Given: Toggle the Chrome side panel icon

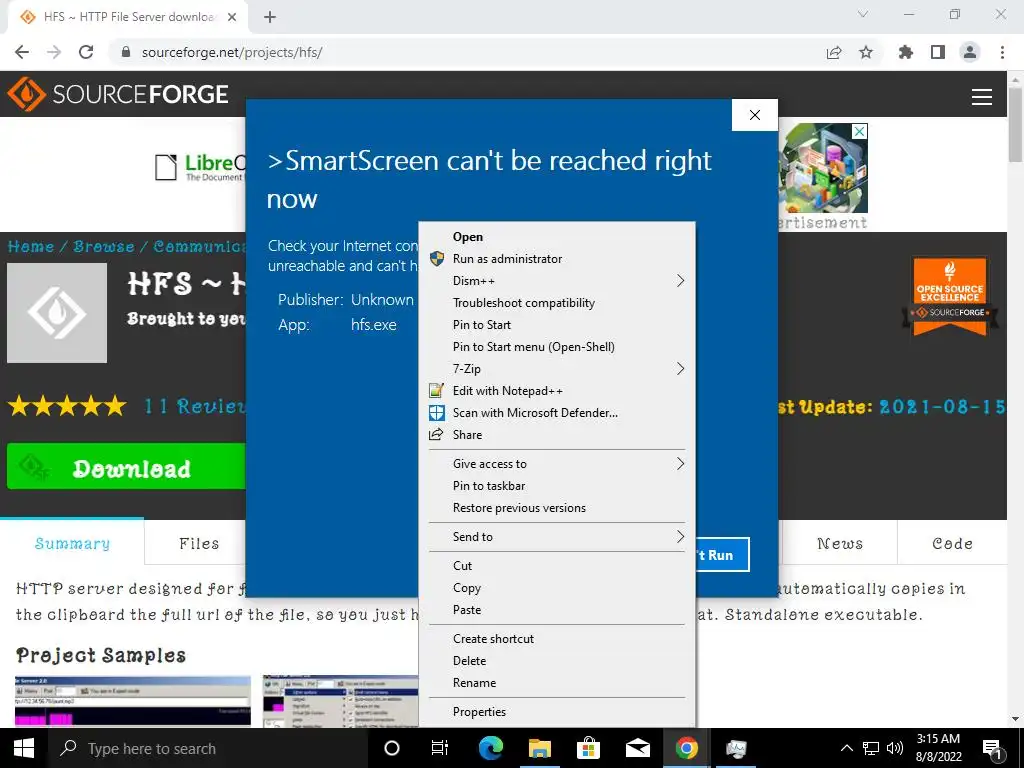Looking at the screenshot, I should point(938,52).
